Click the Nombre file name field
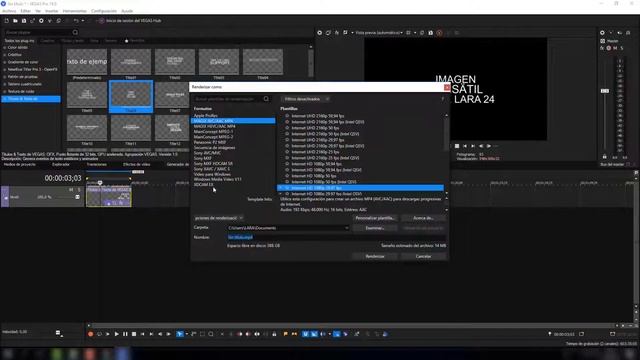 (336, 237)
